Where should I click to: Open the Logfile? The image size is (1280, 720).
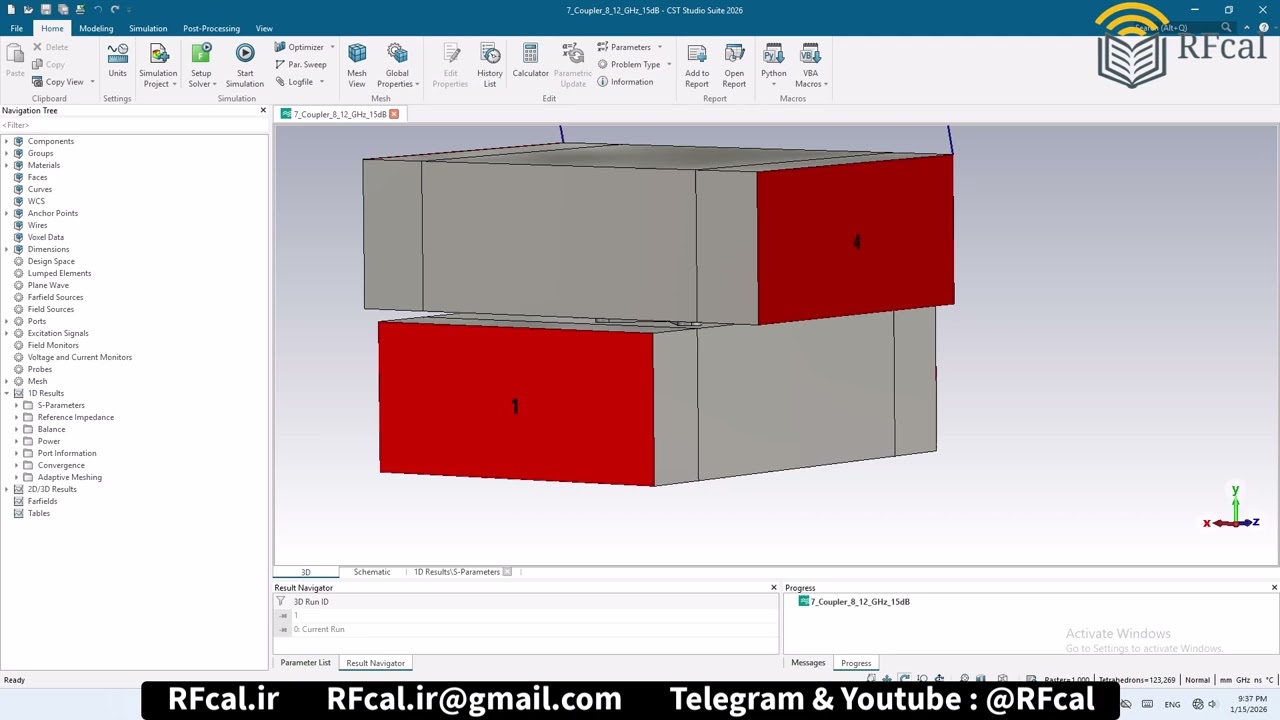[x=294, y=82]
